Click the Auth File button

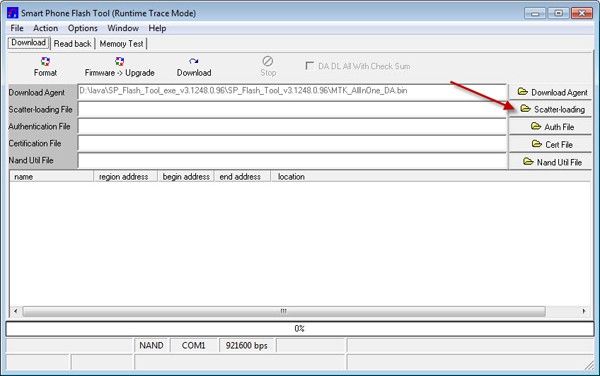[550, 127]
